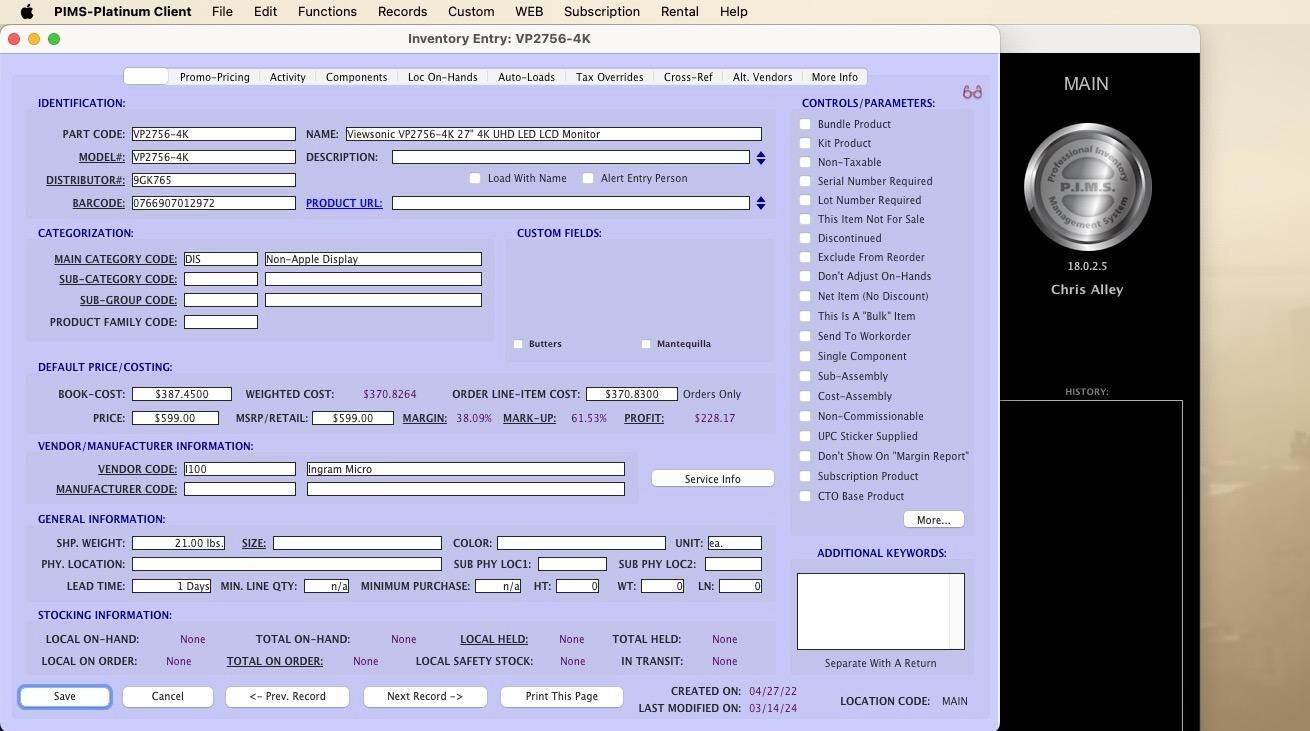Click the Save button
Viewport: 1310px width, 731px height.
65,696
